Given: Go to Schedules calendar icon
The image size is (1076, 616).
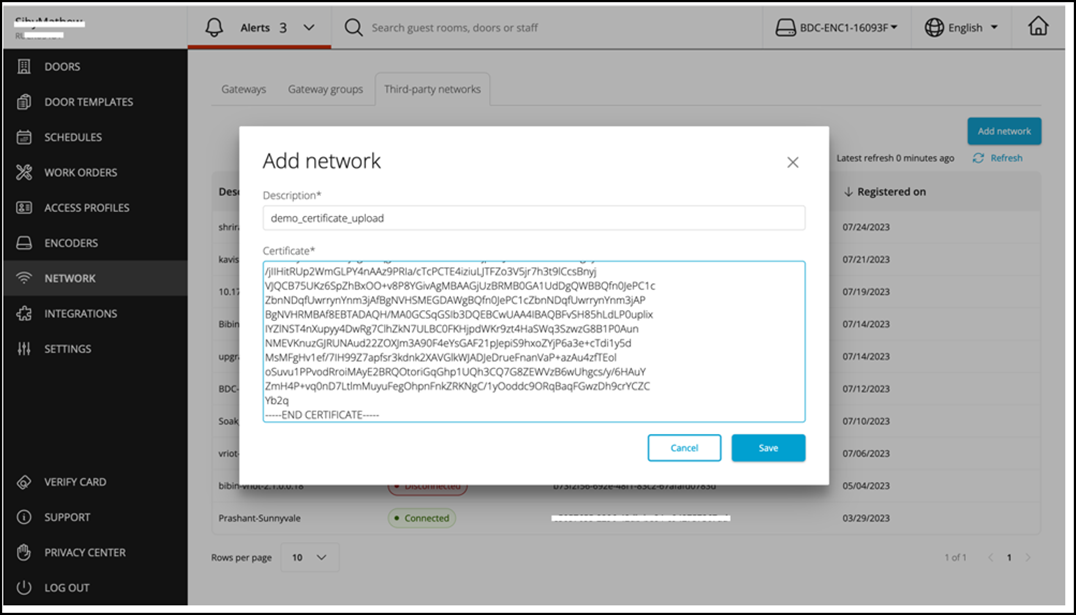Looking at the screenshot, I should tap(24, 137).
